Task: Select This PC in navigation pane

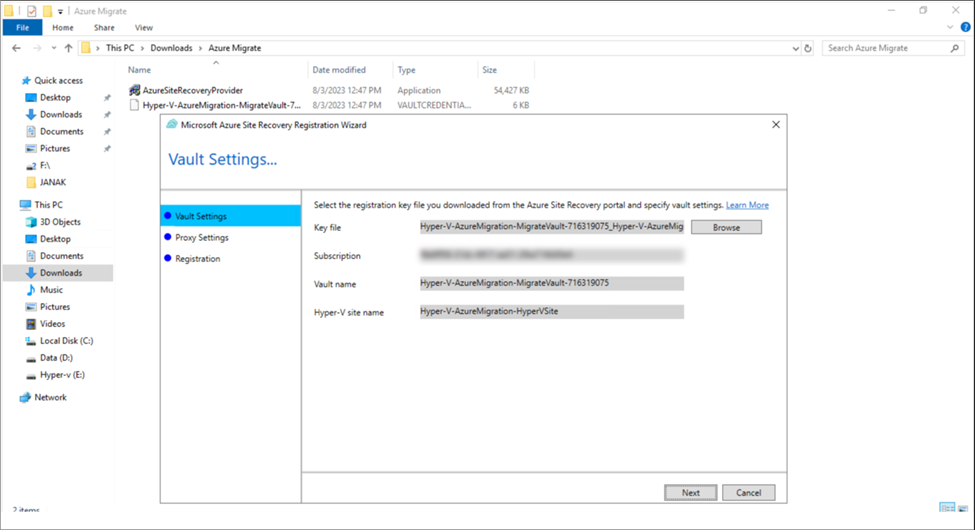Action: pyautogui.click(x=49, y=205)
